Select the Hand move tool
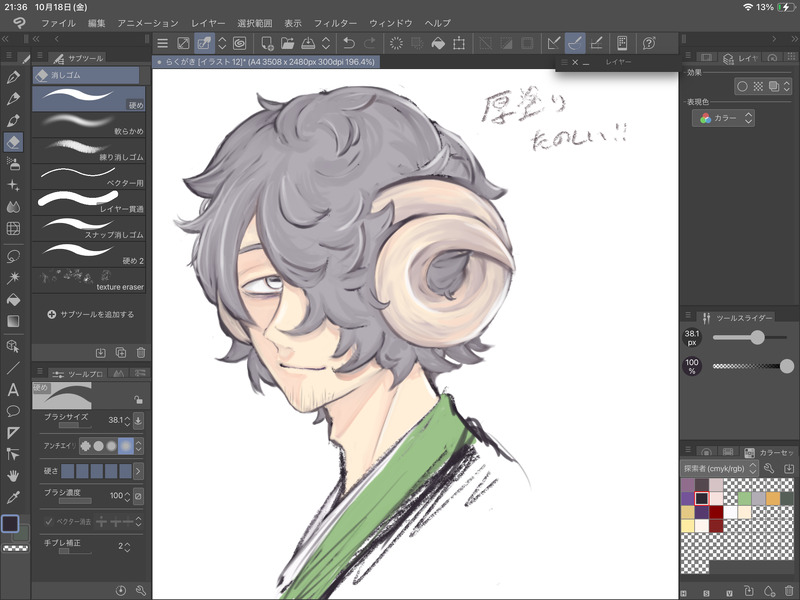Viewport: 800px width, 600px height. (13, 476)
